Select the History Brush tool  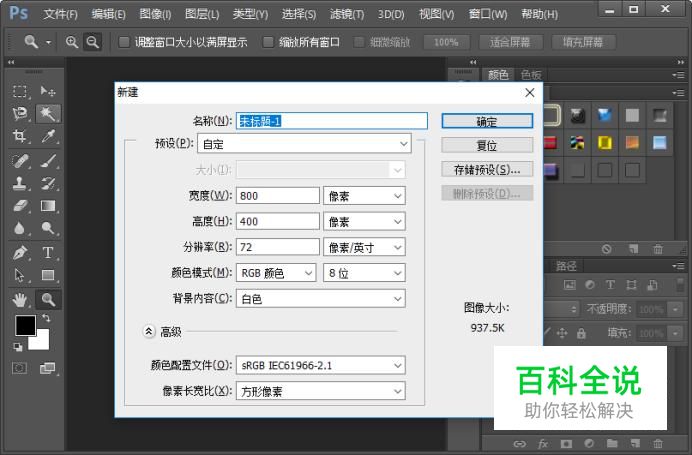[x=48, y=183]
